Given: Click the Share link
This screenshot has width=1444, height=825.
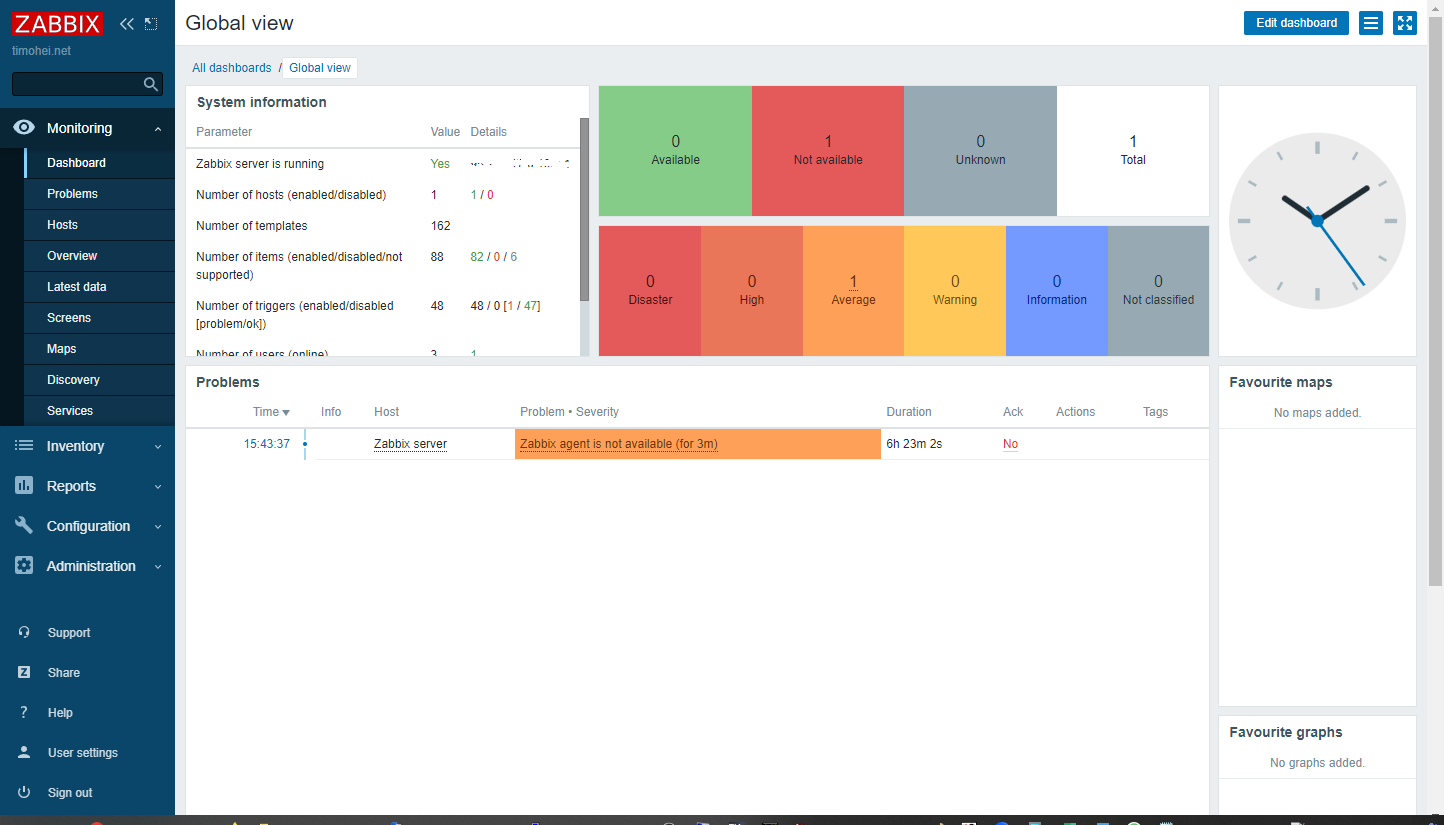Looking at the screenshot, I should point(64,673).
